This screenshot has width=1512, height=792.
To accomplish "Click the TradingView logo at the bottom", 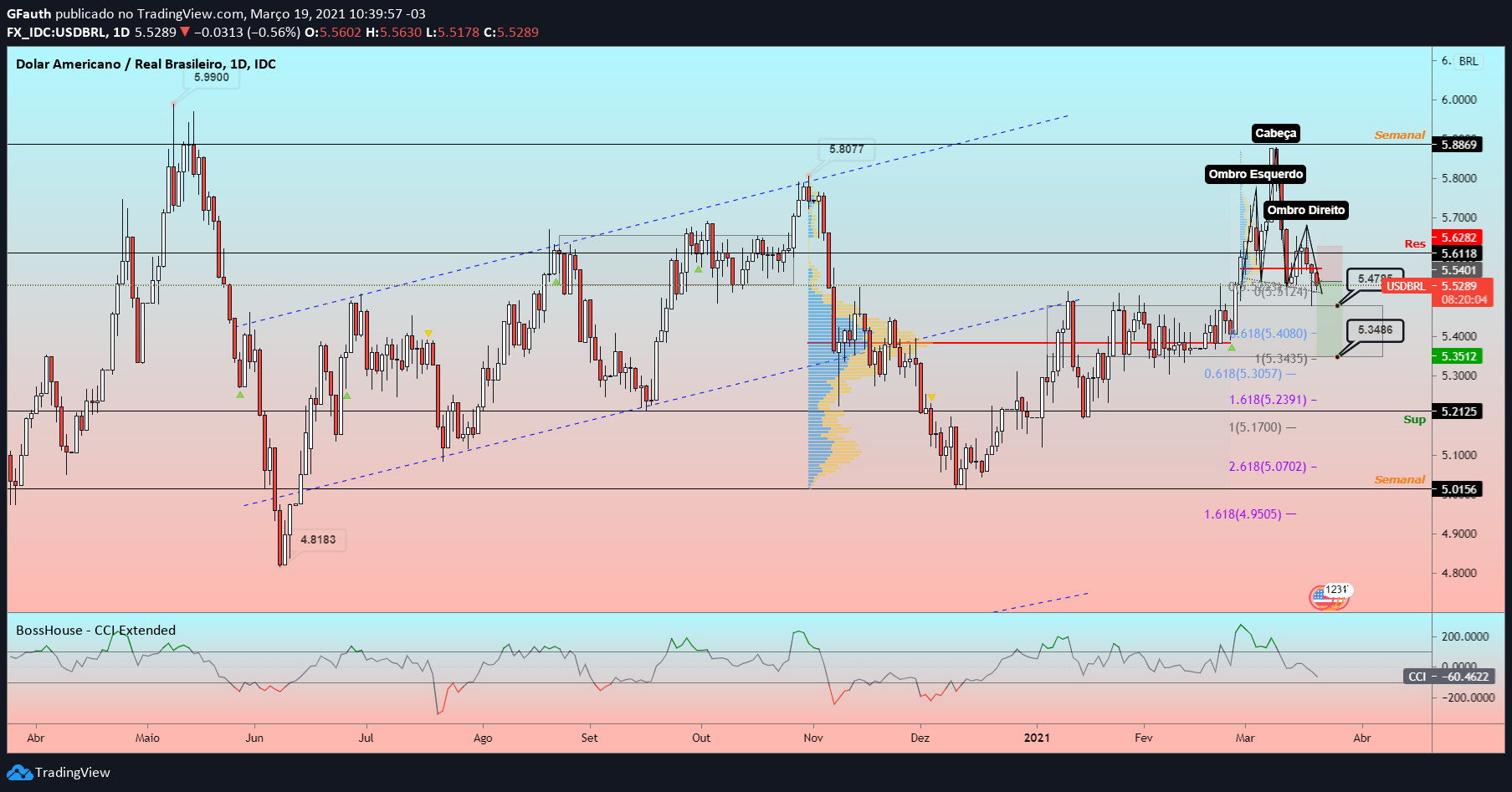I will (x=59, y=772).
